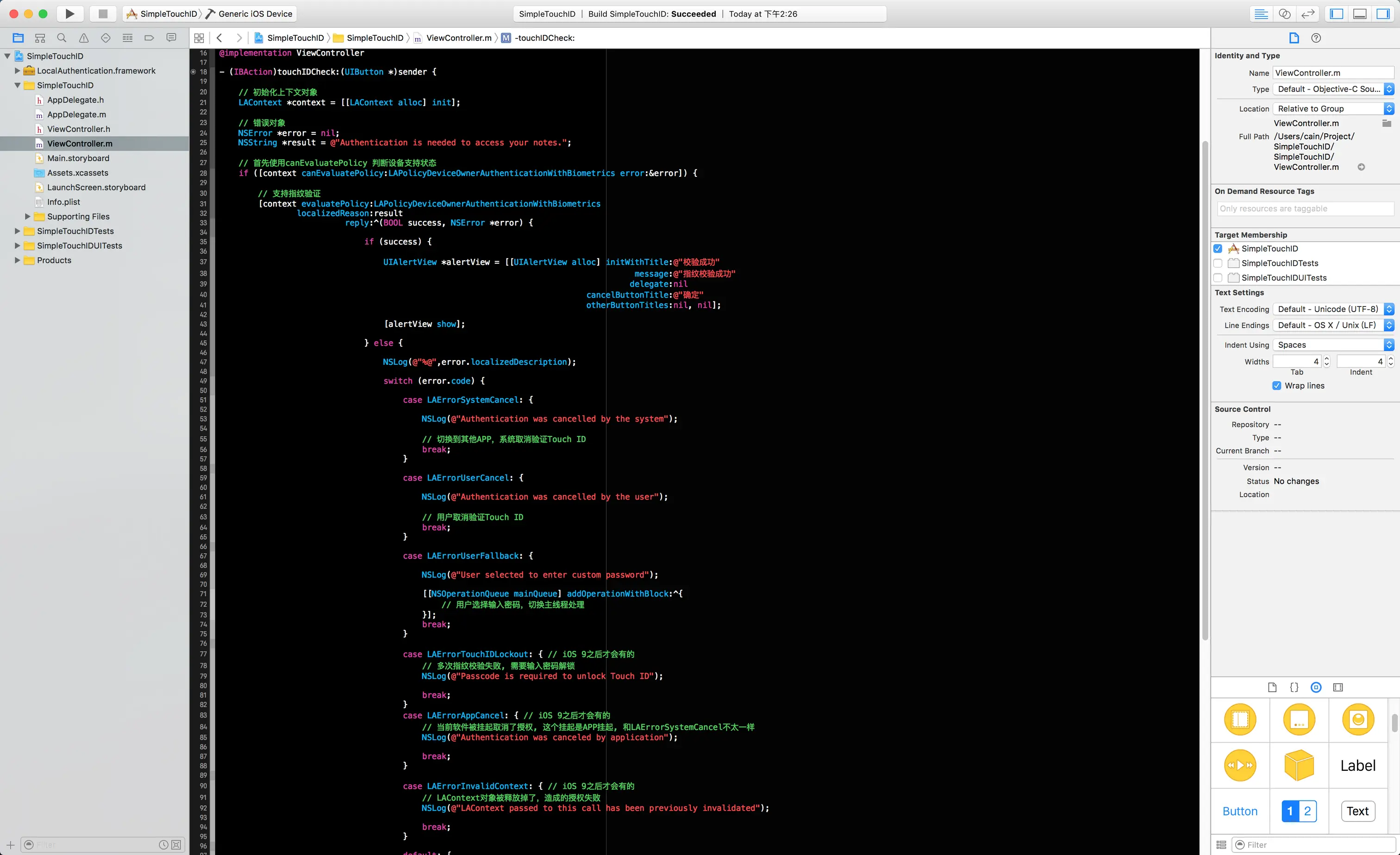Click ViewController.m in the jump bar
This screenshot has height=855, width=1400.
(458, 38)
